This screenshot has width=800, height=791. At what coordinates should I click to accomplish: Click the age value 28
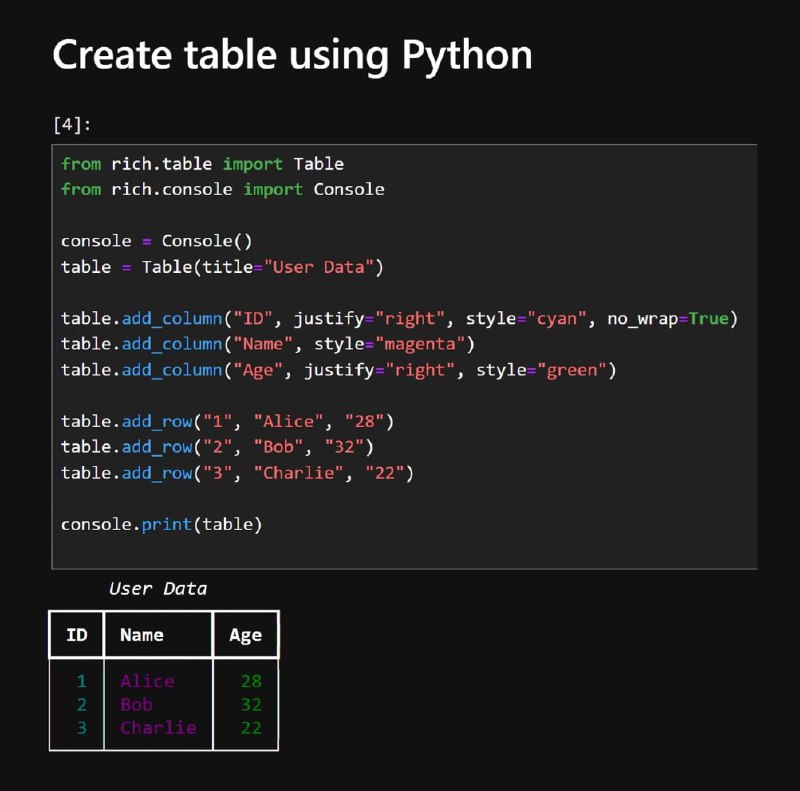coord(251,681)
